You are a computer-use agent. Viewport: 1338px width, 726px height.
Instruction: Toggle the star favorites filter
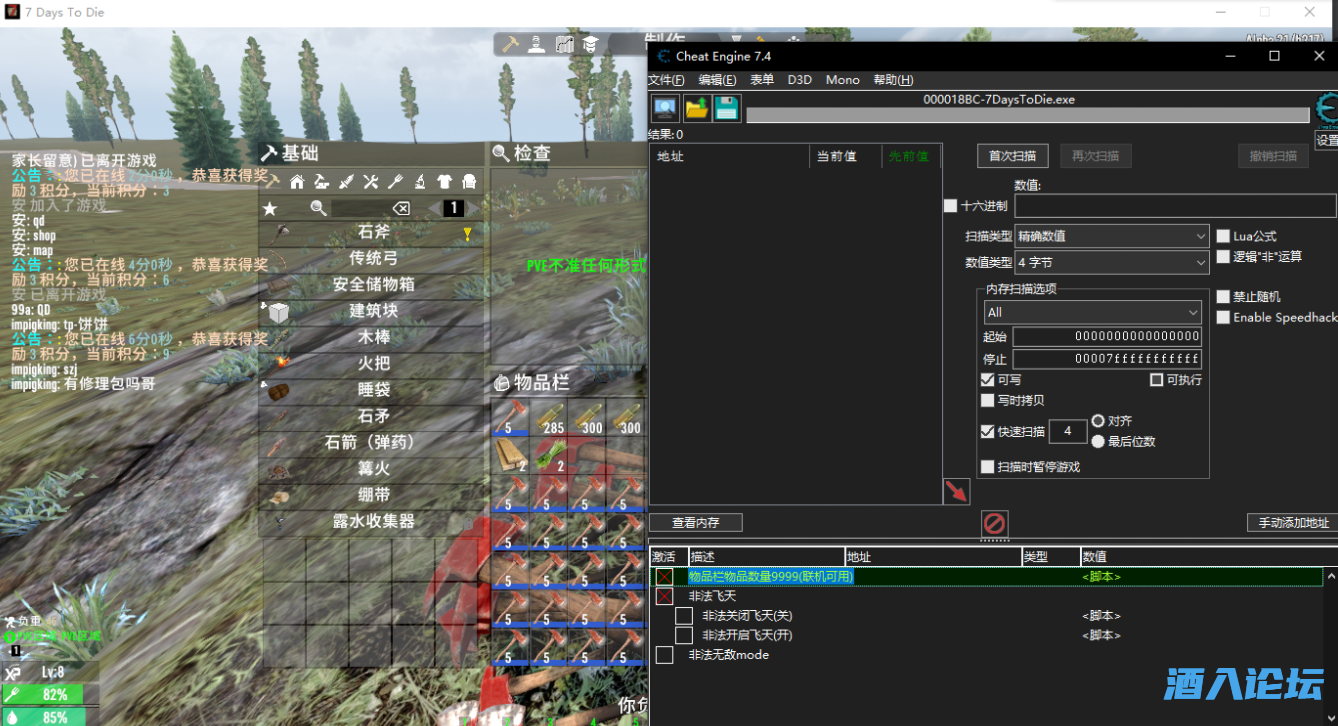269,208
